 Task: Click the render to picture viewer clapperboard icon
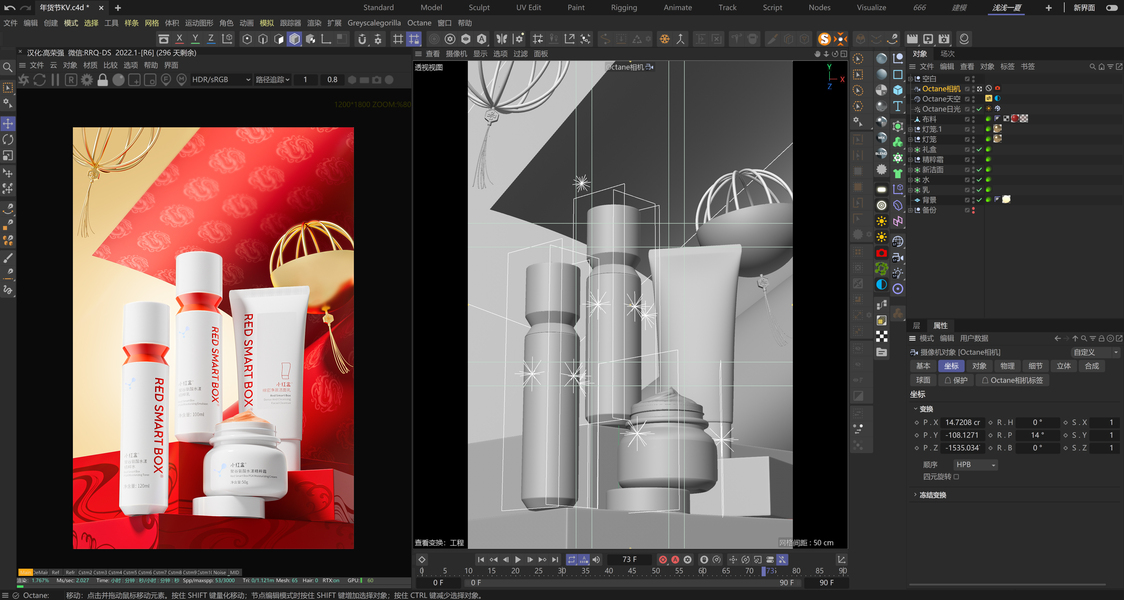click(913, 39)
